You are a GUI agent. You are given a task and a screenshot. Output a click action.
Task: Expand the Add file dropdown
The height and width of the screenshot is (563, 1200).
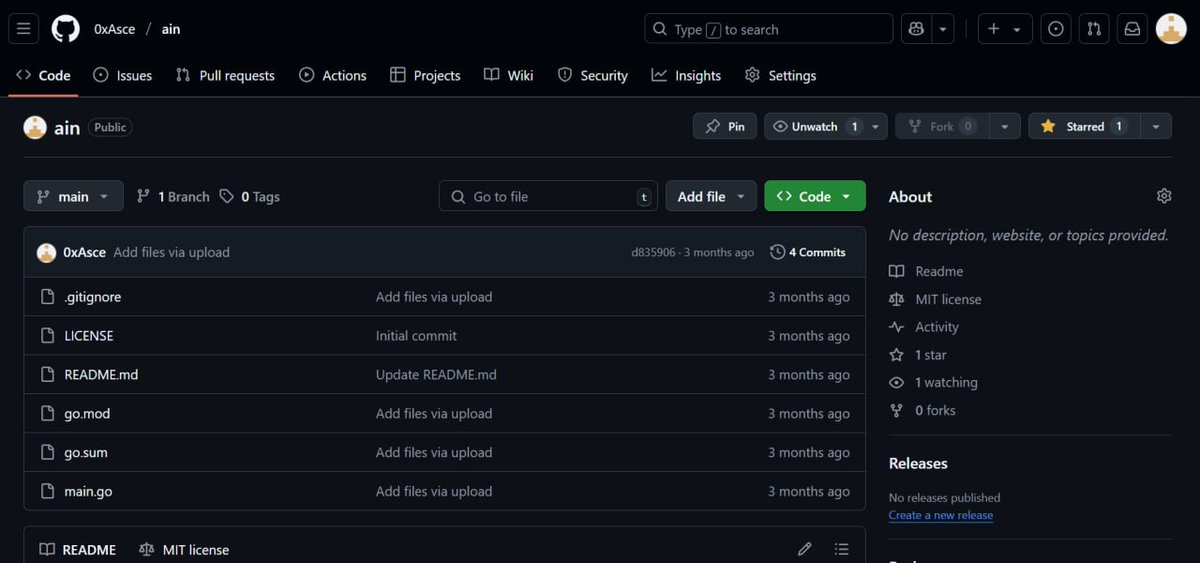(711, 196)
